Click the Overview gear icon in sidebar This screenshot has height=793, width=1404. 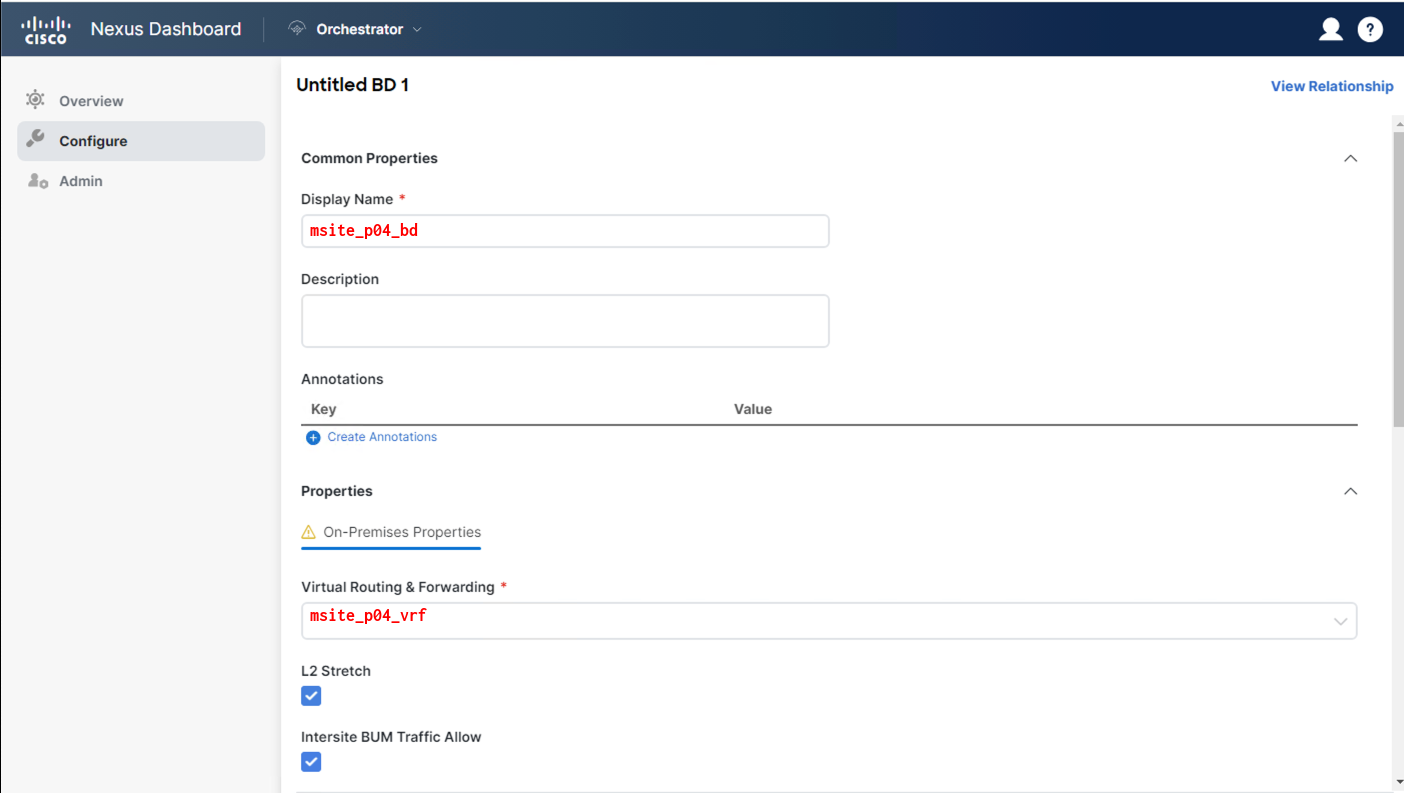[x=36, y=100]
